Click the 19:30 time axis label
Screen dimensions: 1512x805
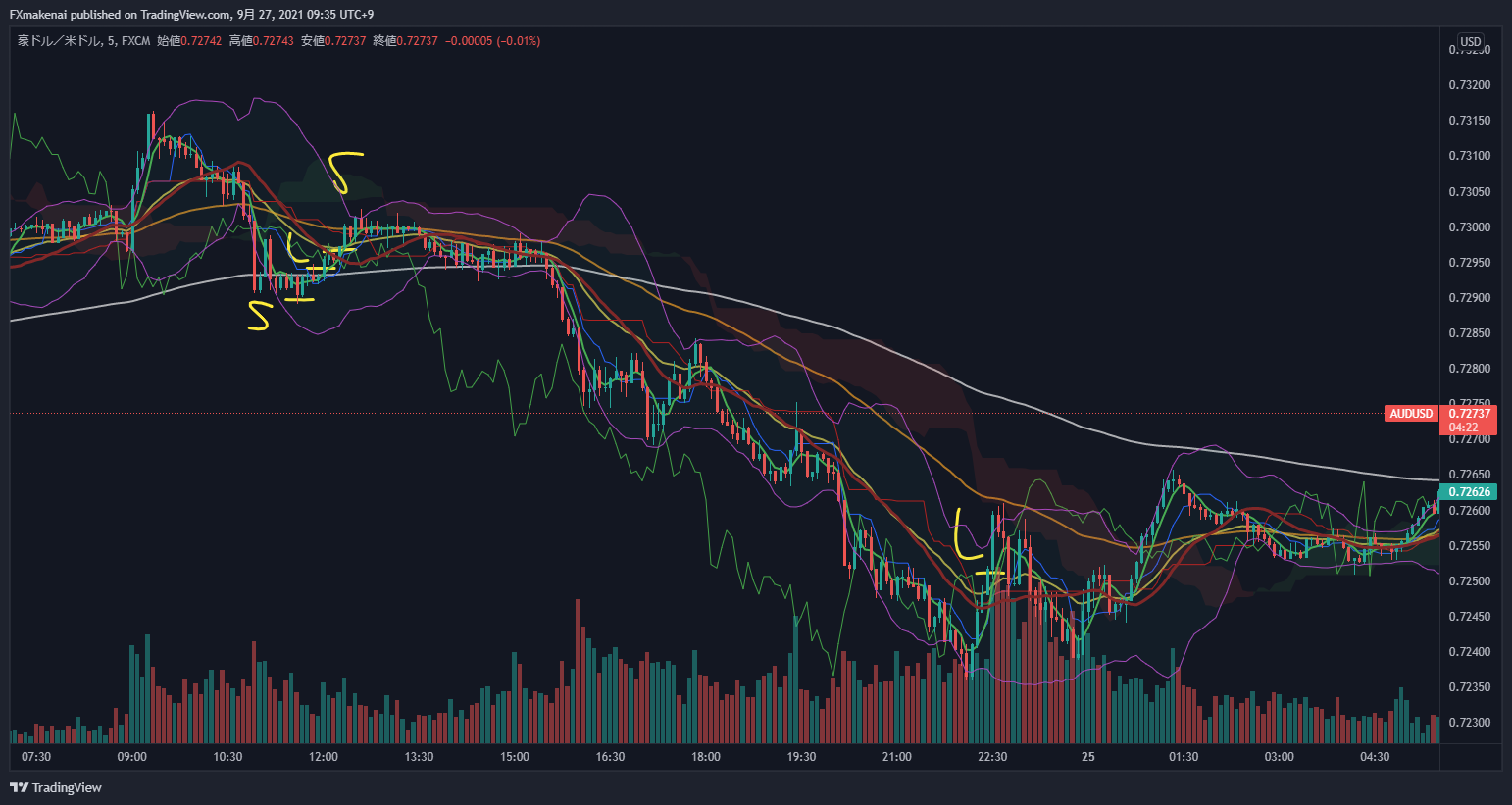pos(801,757)
